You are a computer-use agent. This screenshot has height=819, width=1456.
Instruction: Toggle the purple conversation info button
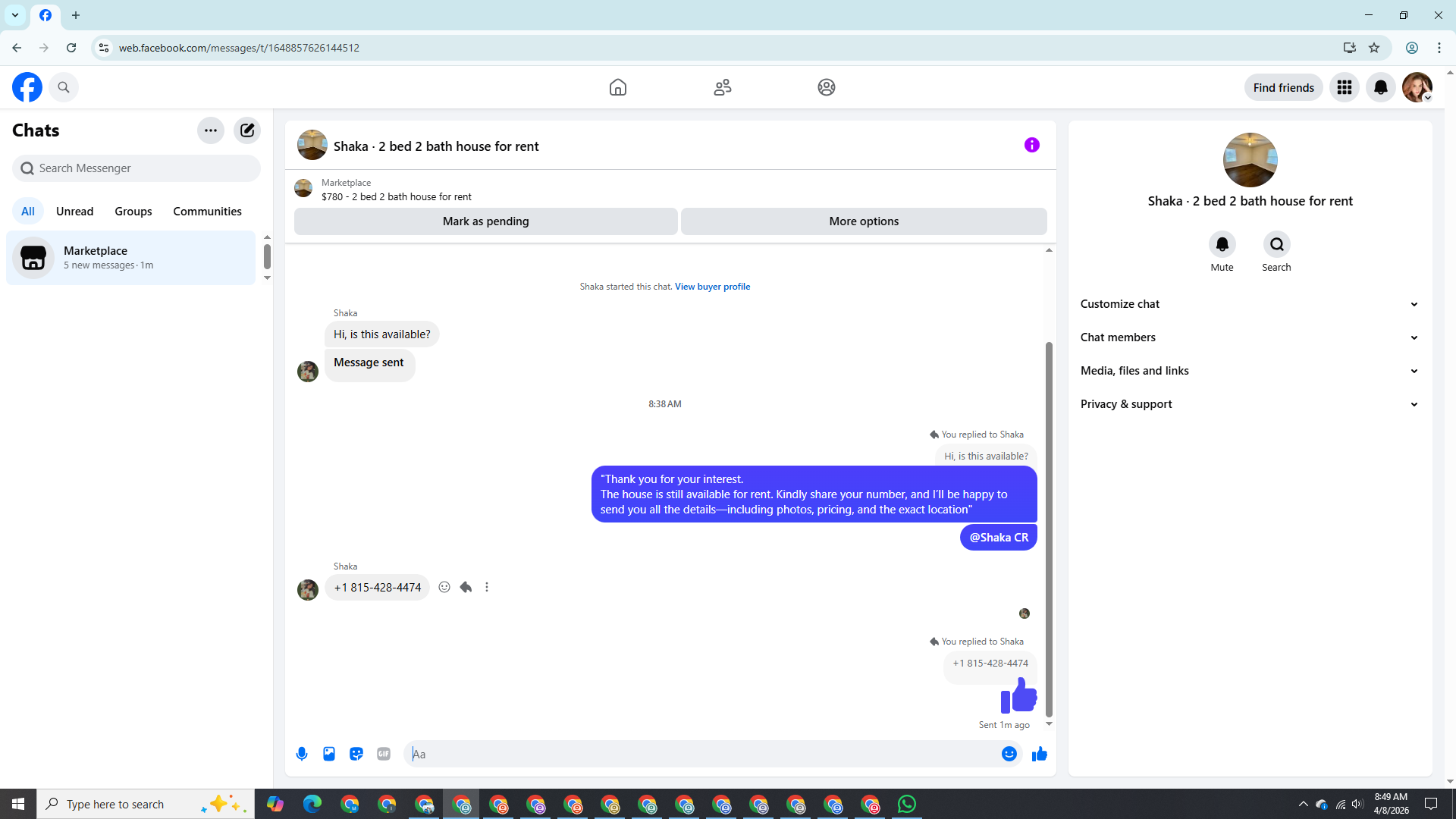[x=1031, y=145]
